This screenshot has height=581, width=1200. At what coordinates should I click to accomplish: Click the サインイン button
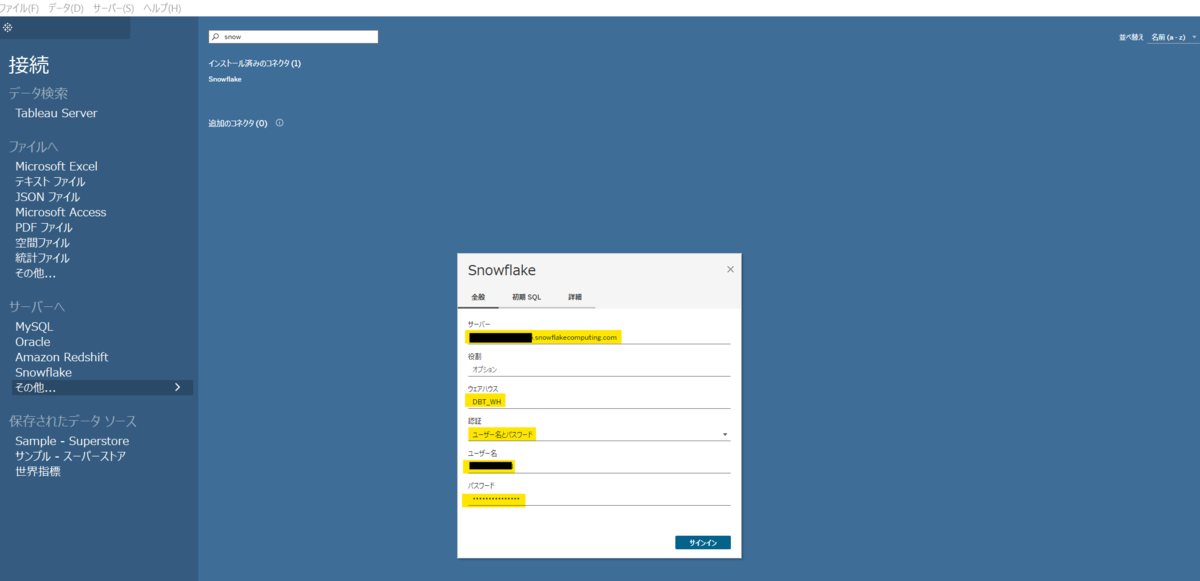click(x=703, y=542)
